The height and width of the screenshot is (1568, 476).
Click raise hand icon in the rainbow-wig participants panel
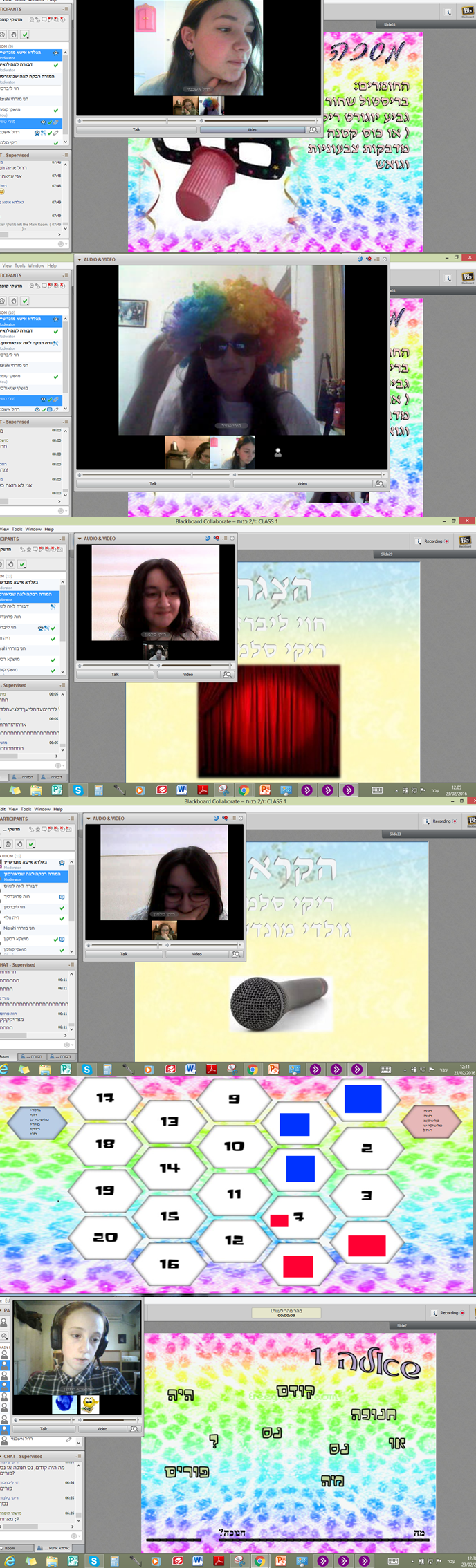[12, 301]
